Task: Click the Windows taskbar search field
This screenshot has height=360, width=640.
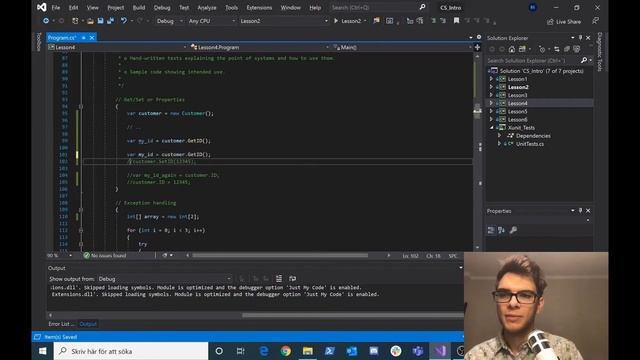Action: tap(131, 351)
